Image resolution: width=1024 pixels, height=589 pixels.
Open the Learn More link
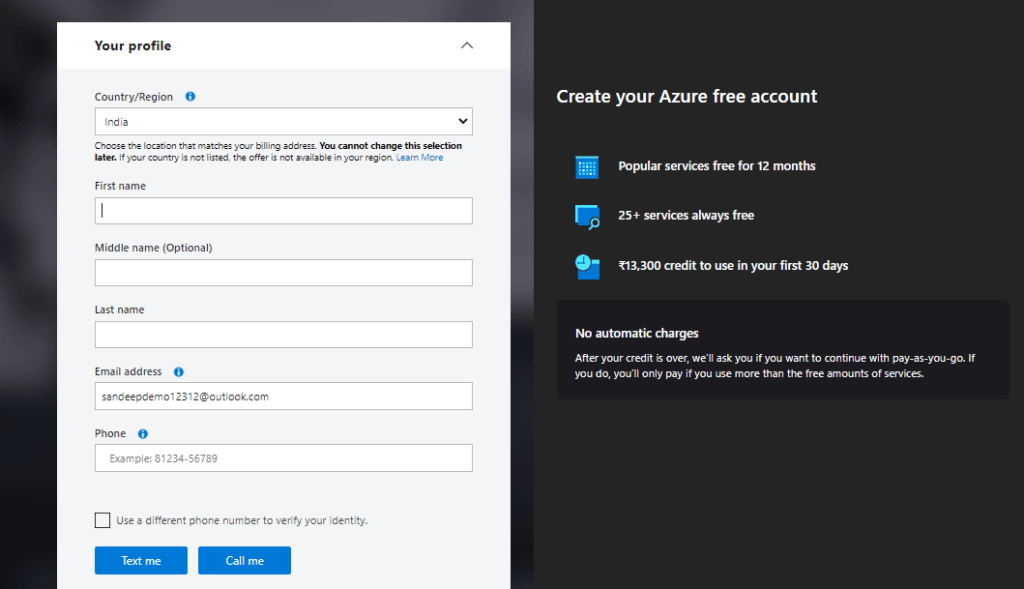419,157
